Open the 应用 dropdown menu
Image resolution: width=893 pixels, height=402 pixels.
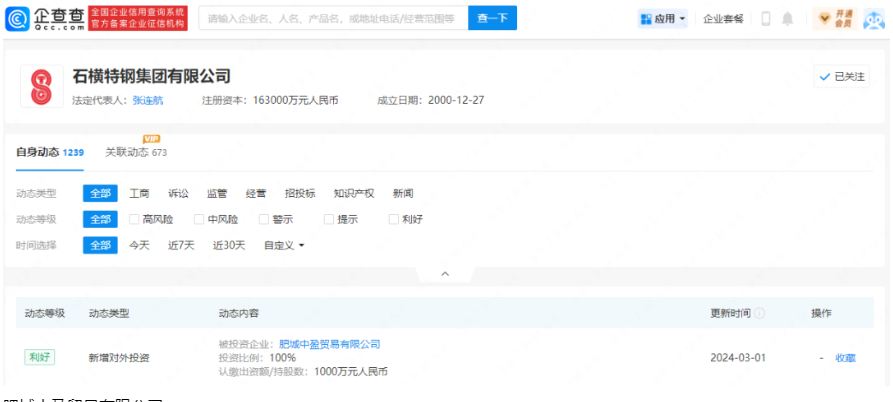pyautogui.click(x=663, y=19)
